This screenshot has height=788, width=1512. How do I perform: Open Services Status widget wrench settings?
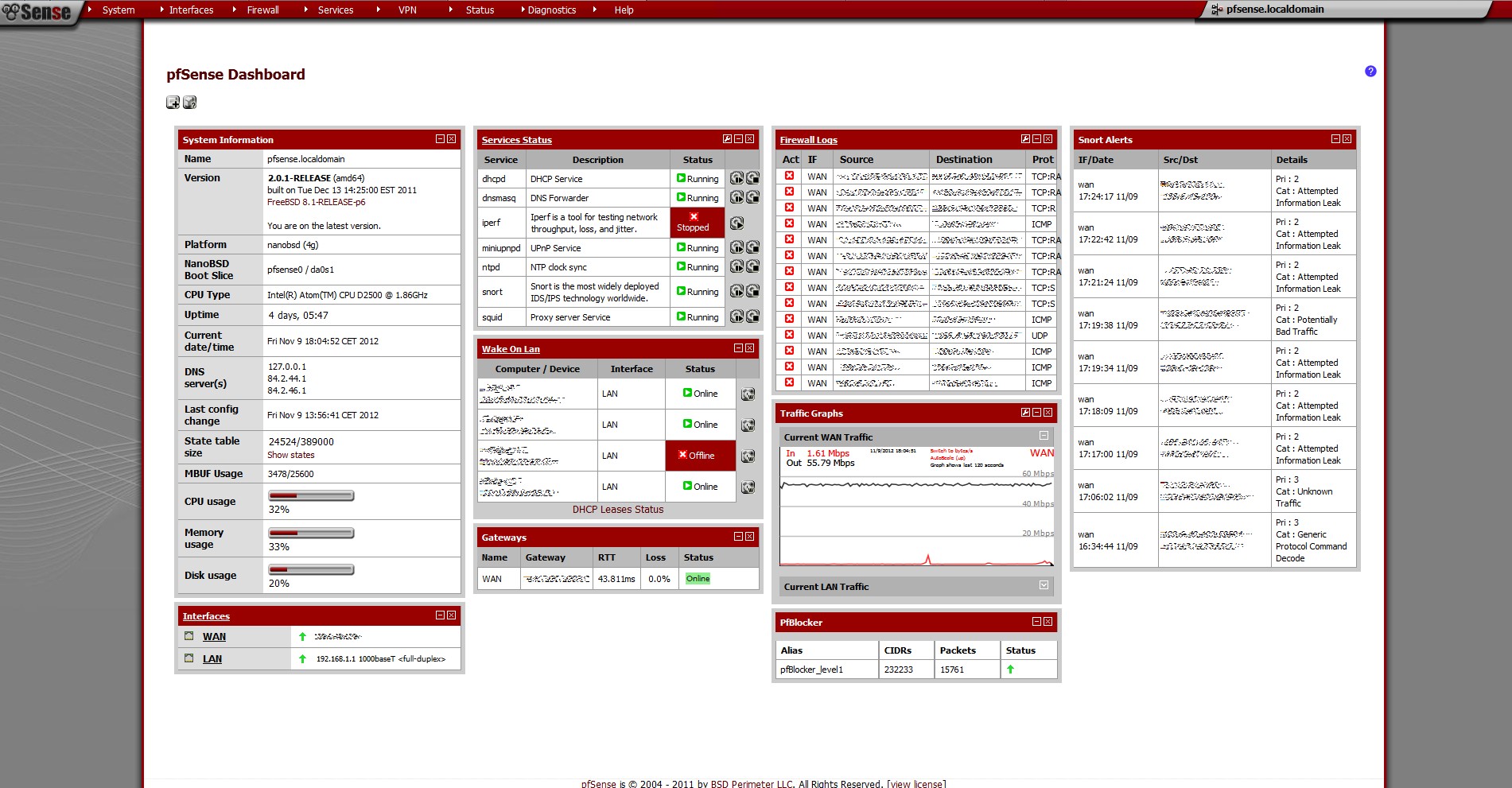coord(727,139)
